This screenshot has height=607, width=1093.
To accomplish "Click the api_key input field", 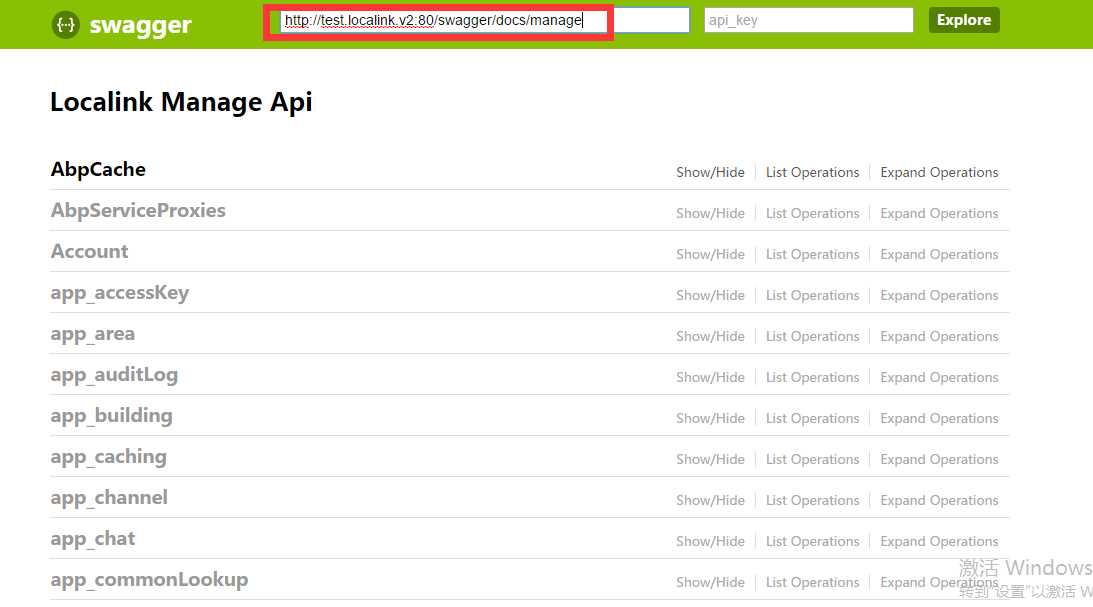I will tap(809, 20).
